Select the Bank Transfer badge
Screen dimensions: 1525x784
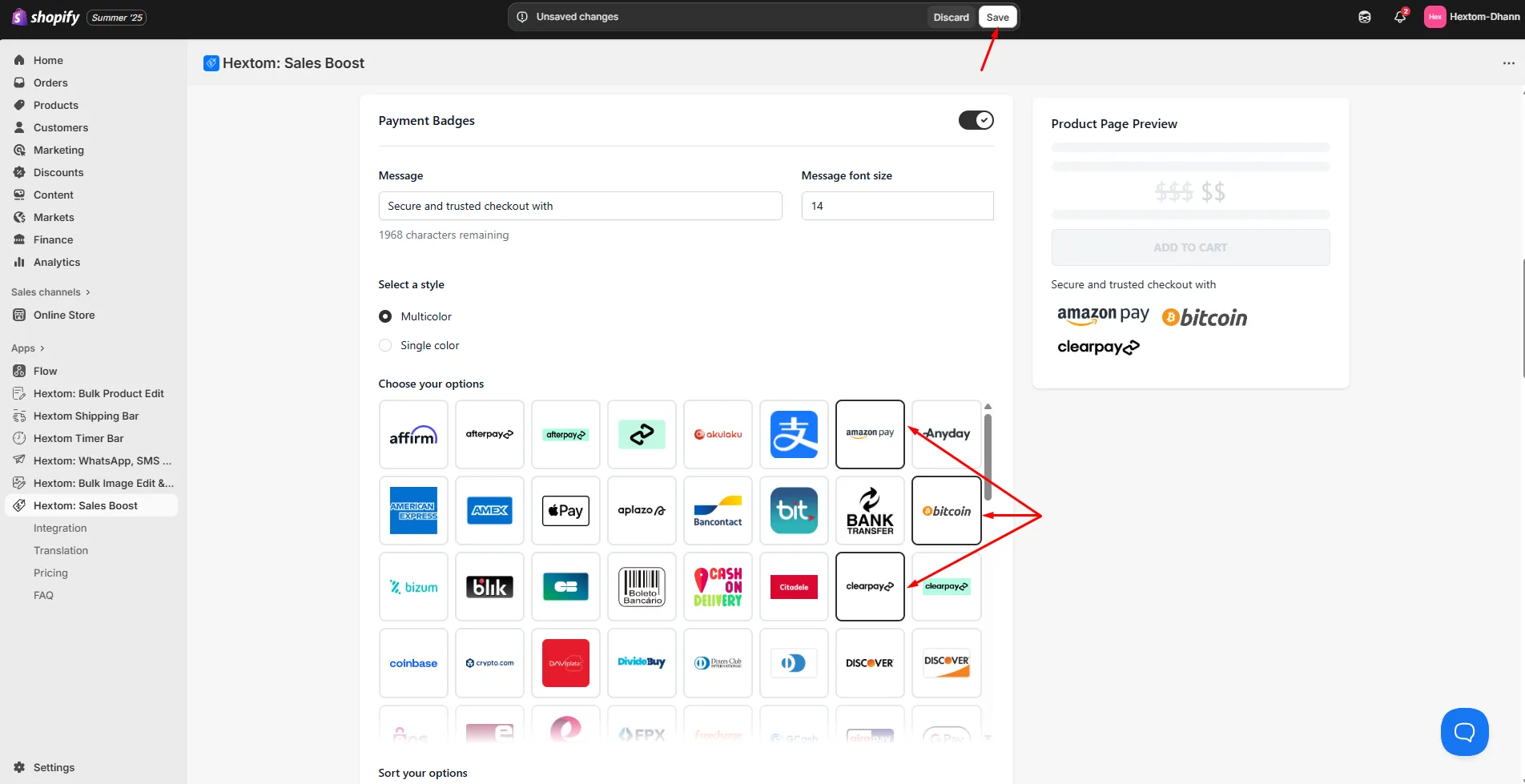pyautogui.click(x=870, y=510)
